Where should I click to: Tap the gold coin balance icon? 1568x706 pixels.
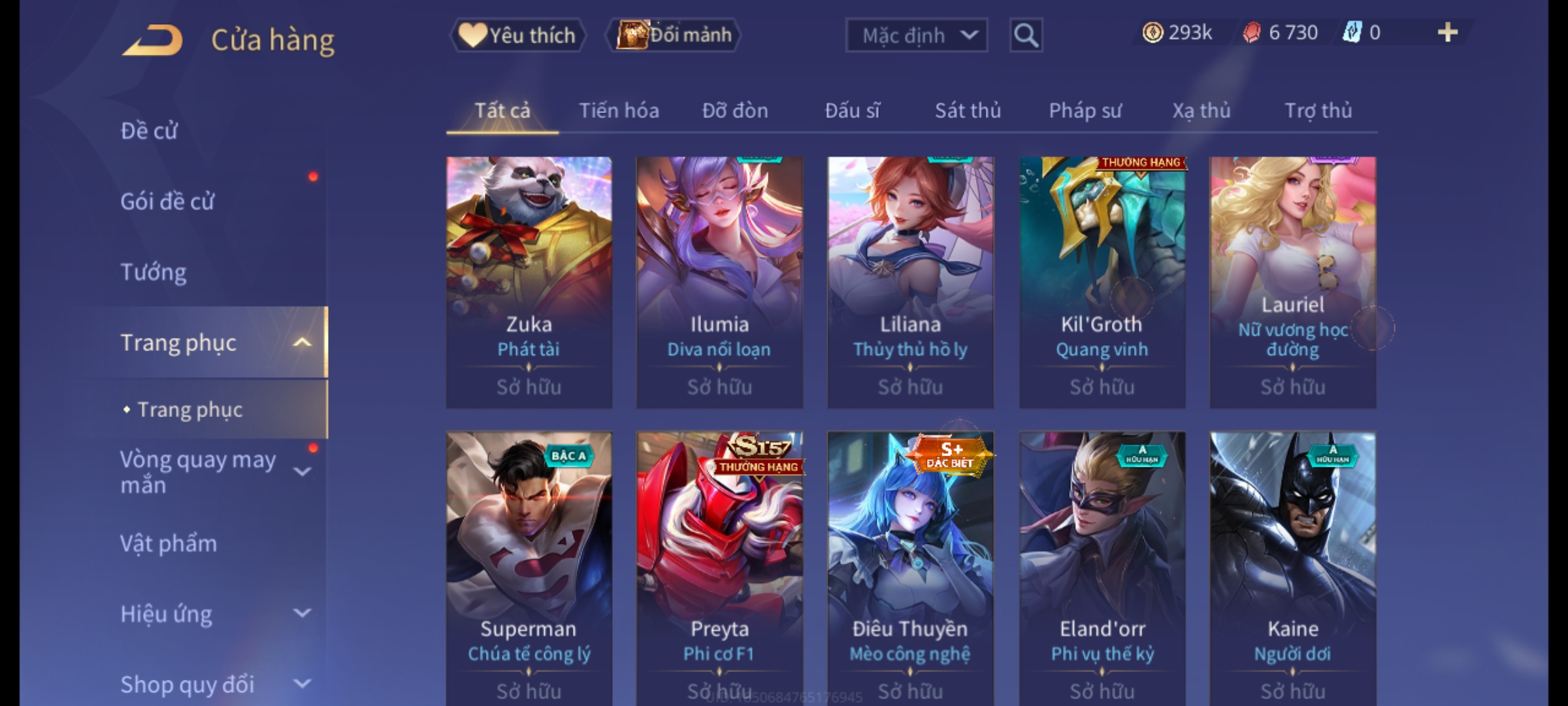click(1152, 33)
